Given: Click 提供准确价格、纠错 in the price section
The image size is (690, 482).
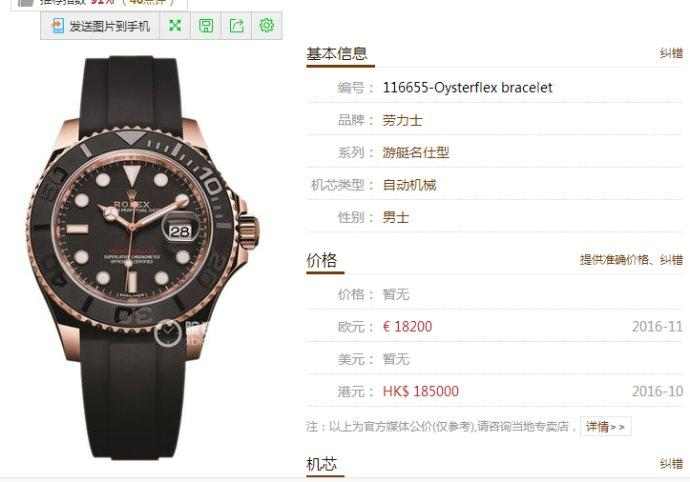Looking at the screenshot, I should pyautogui.click(x=631, y=260).
